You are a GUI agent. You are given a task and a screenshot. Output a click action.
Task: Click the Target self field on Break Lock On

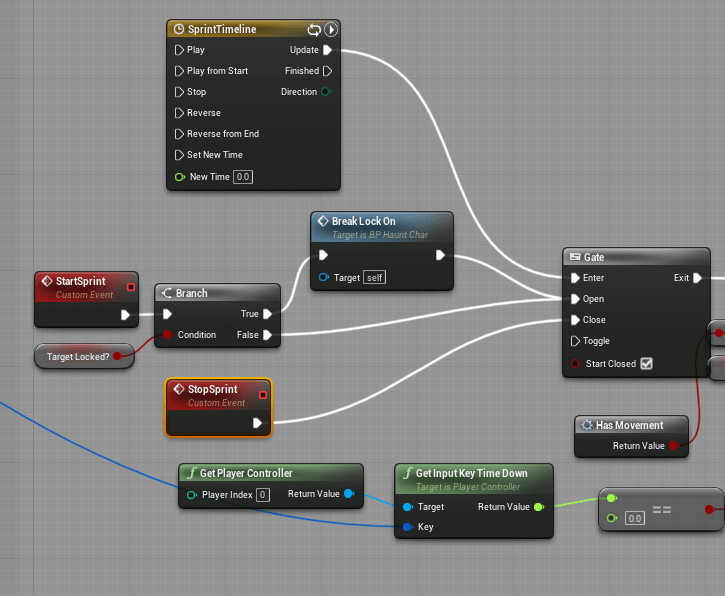pyautogui.click(x=374, y=277)
